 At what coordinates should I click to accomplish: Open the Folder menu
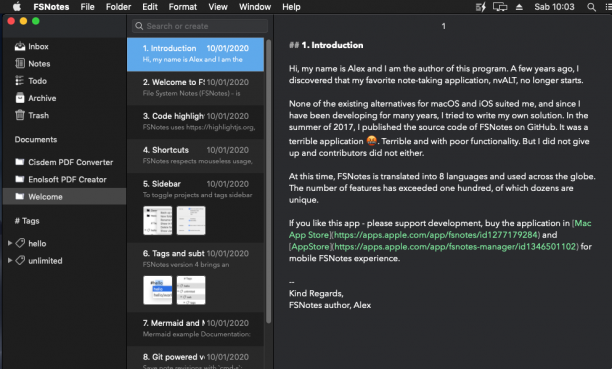(118, 7)
